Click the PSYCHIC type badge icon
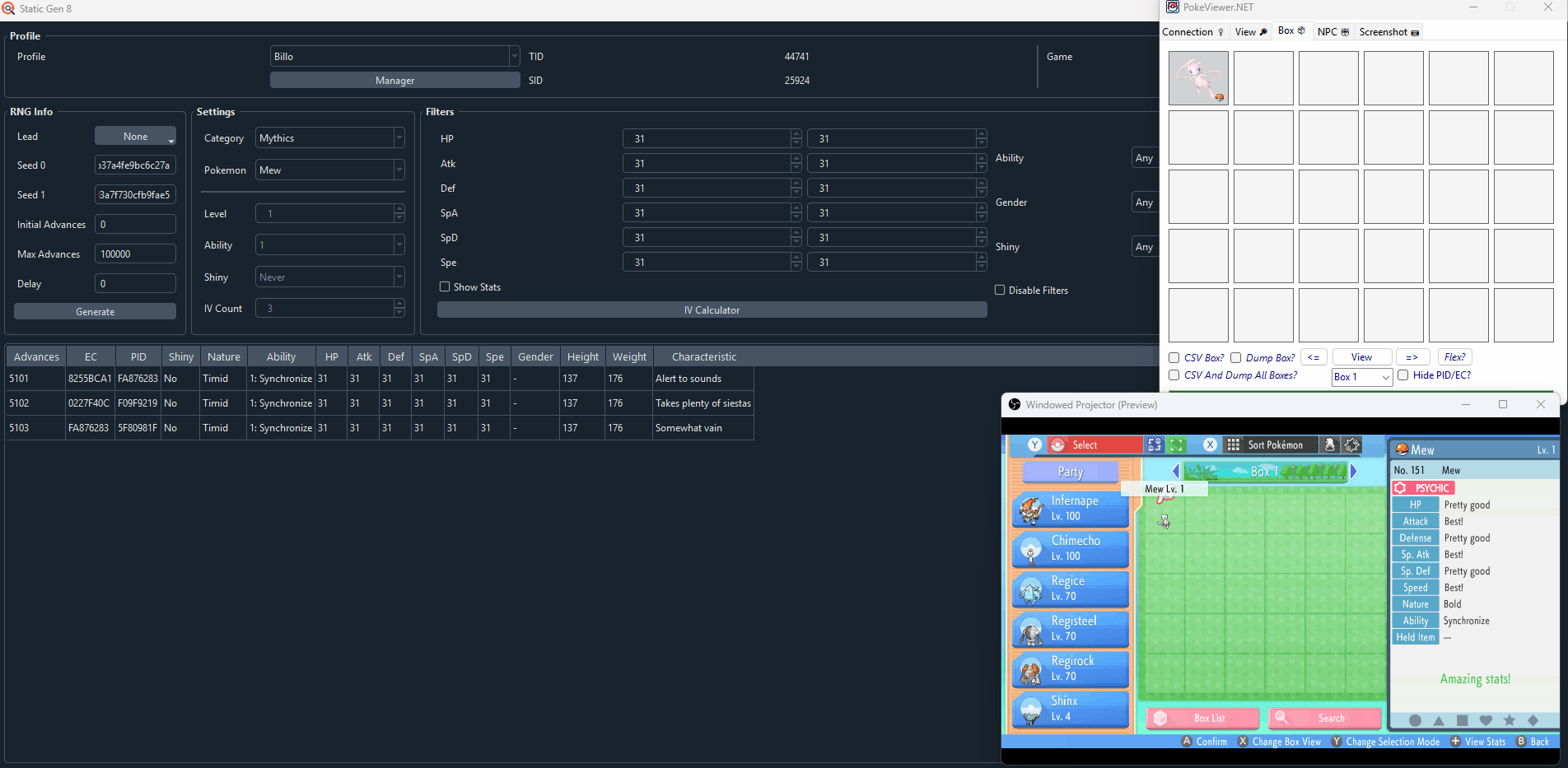 pos(1400,488)
